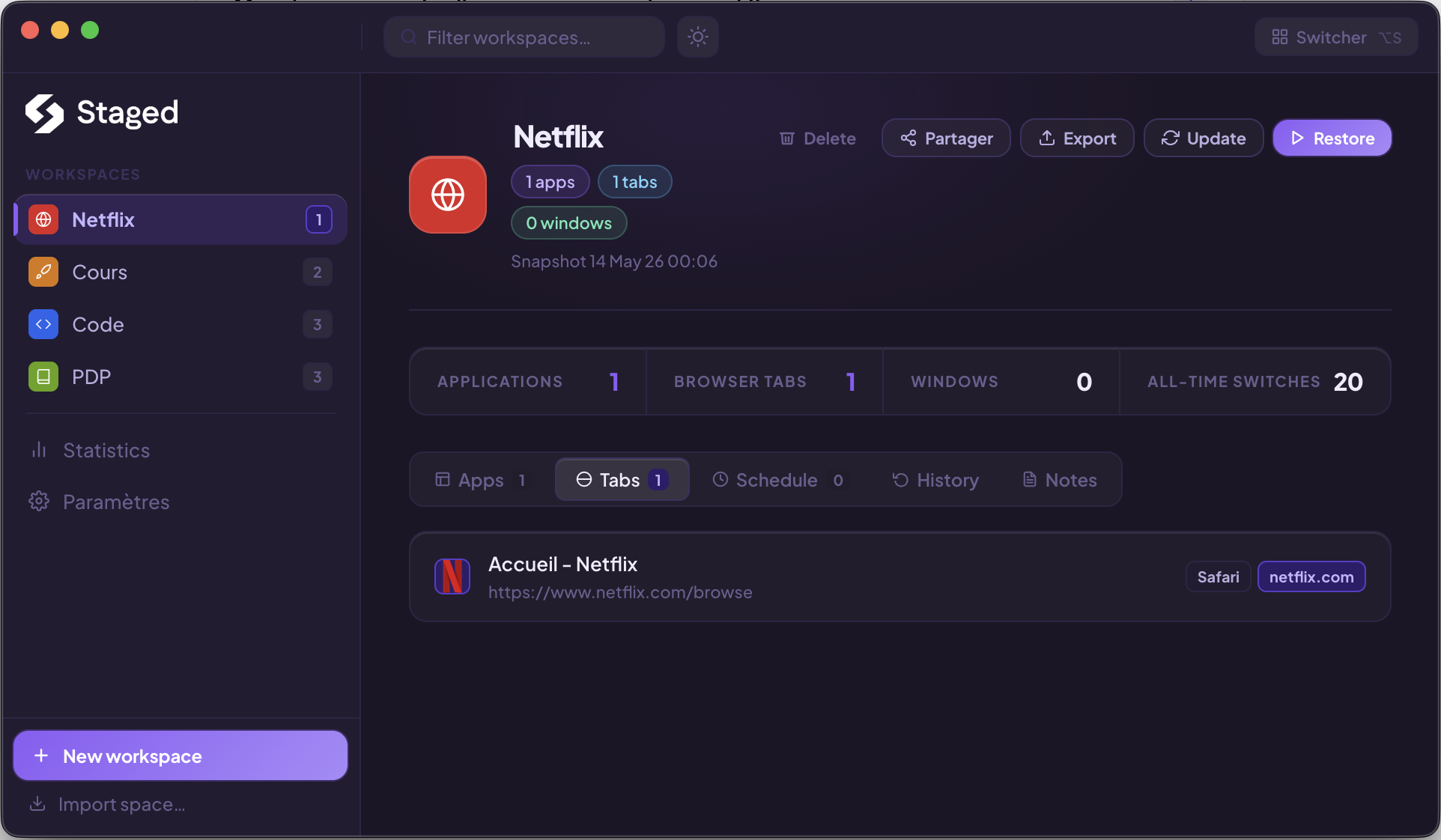Click the Accueil – Netflix tab title
The height and width of the screenshot is (840, 1441).
[x=562, y=564]
